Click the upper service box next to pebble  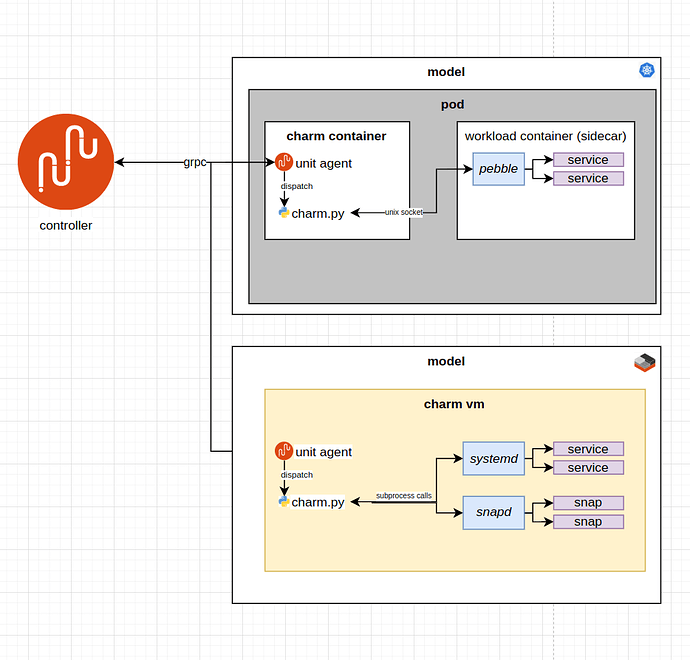tap(588, 160)
